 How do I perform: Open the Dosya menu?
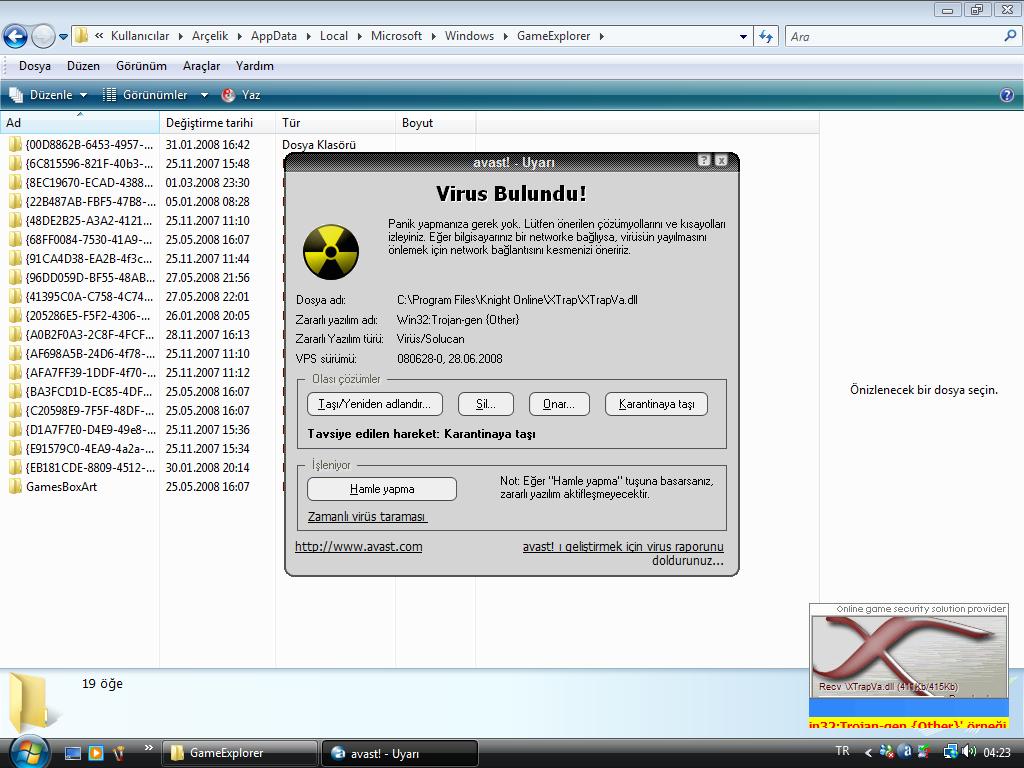35,66
